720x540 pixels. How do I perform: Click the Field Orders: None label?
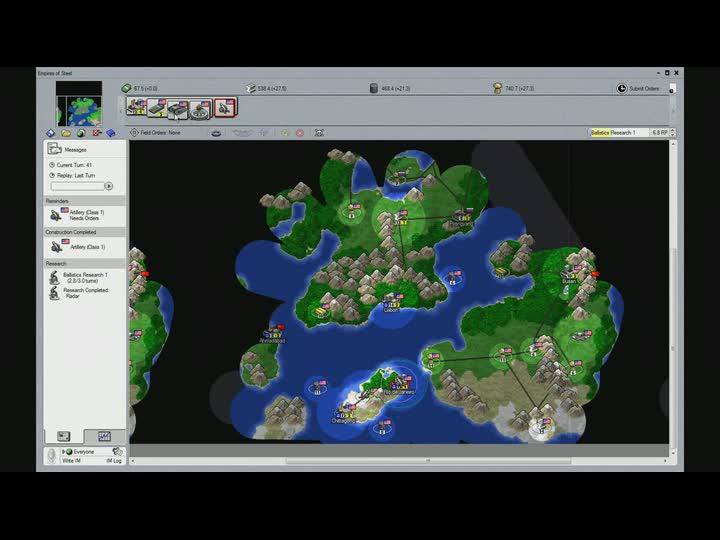[x=160, y=133]
